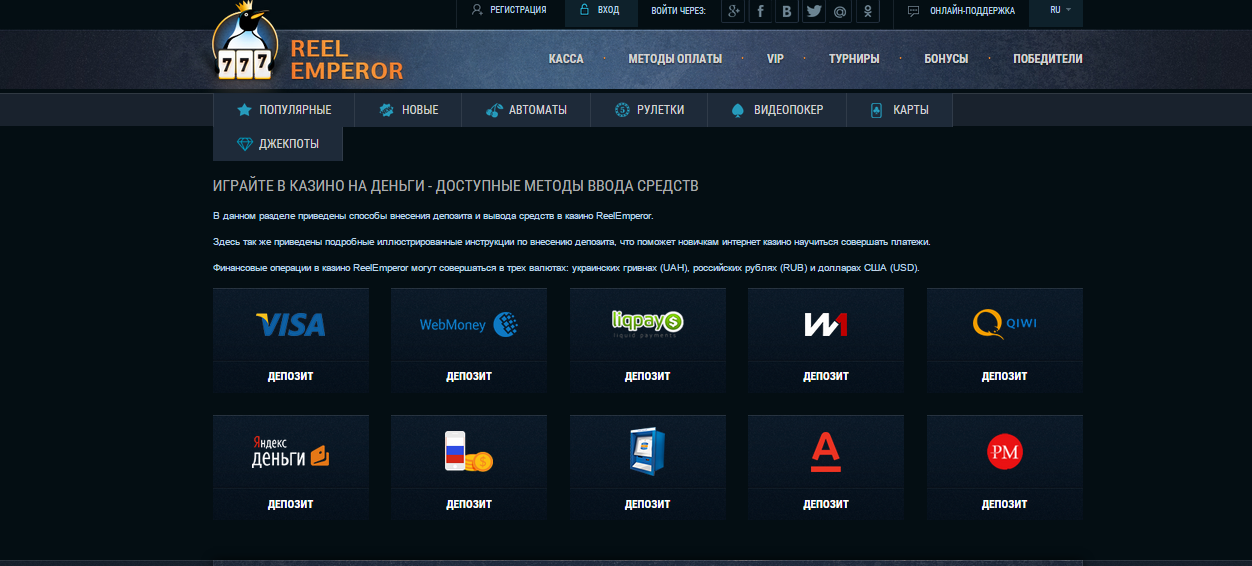The image size is (1252, 566).
Task: Go to the Турниры menu item
Action: coord(854,59)
